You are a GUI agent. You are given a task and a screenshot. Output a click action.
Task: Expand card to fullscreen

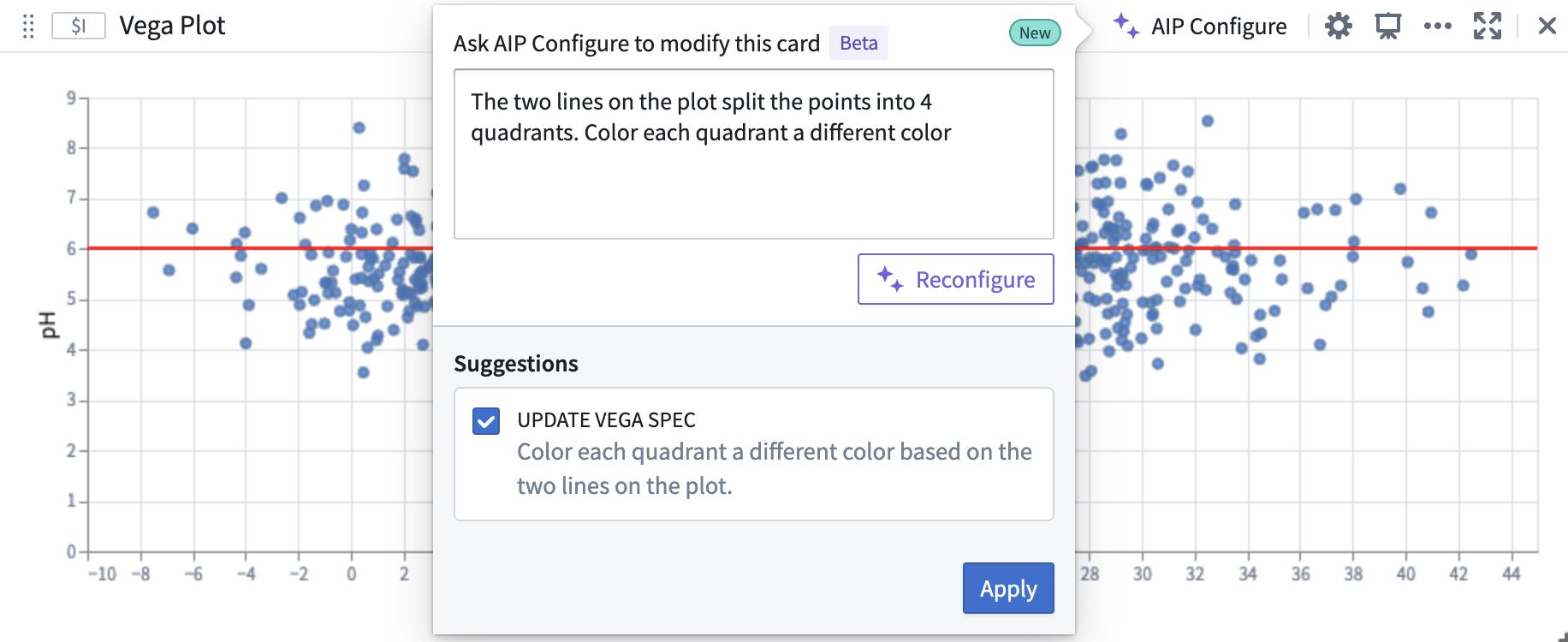[x=1488, y=26]
